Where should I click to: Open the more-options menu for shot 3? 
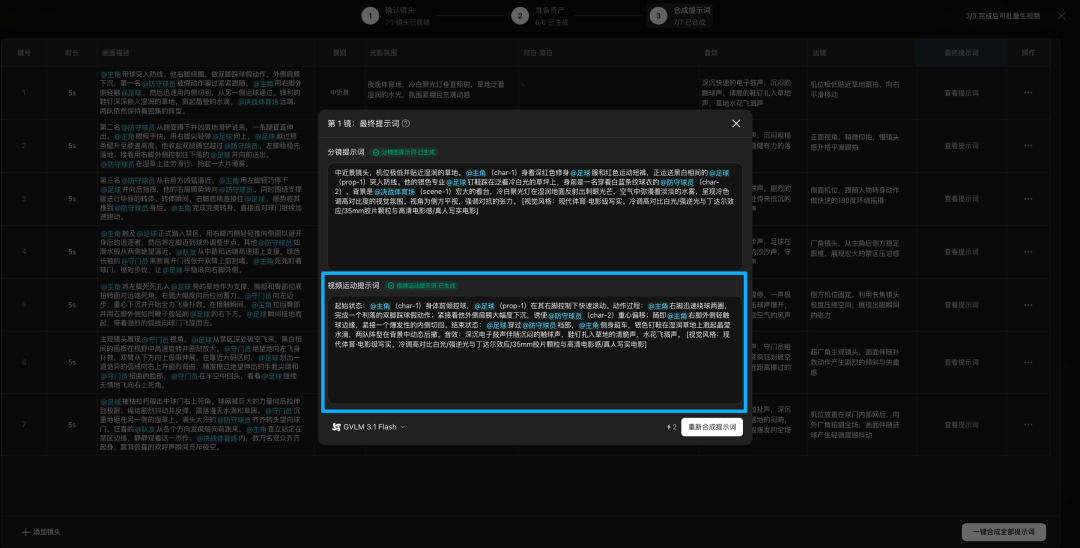(1028, 199)
